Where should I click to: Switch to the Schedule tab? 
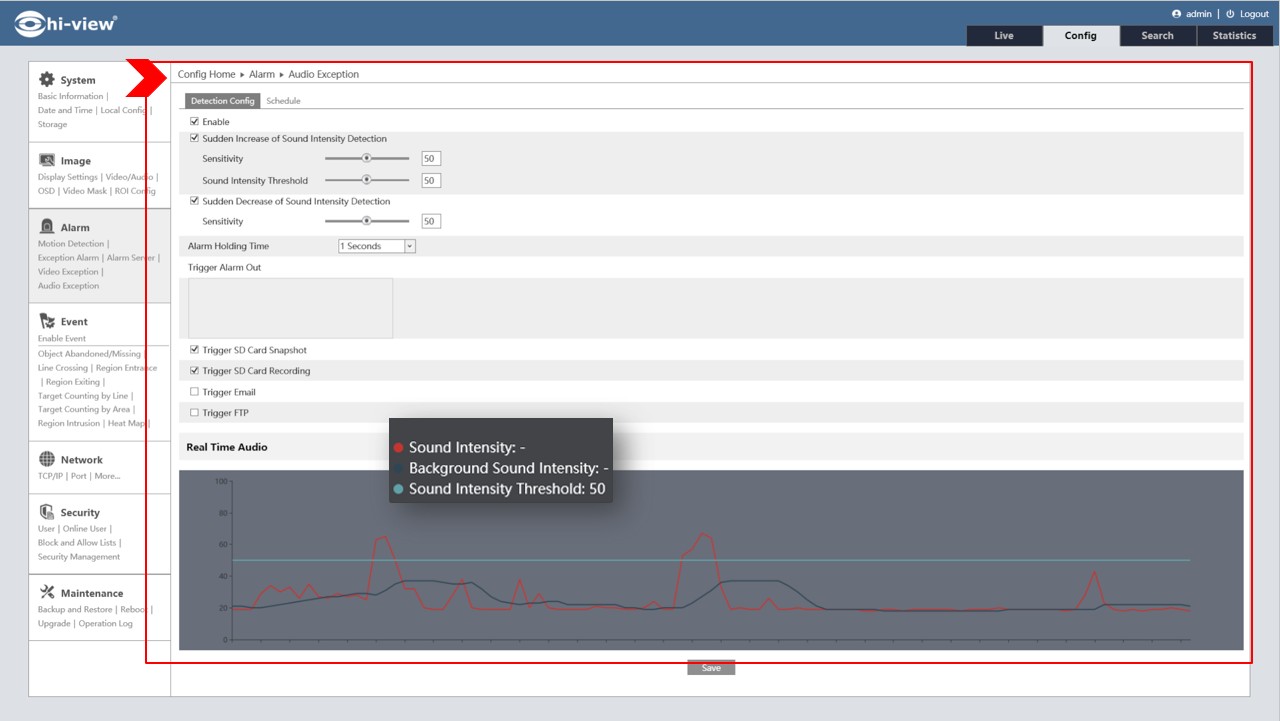(x=283, y=101)
